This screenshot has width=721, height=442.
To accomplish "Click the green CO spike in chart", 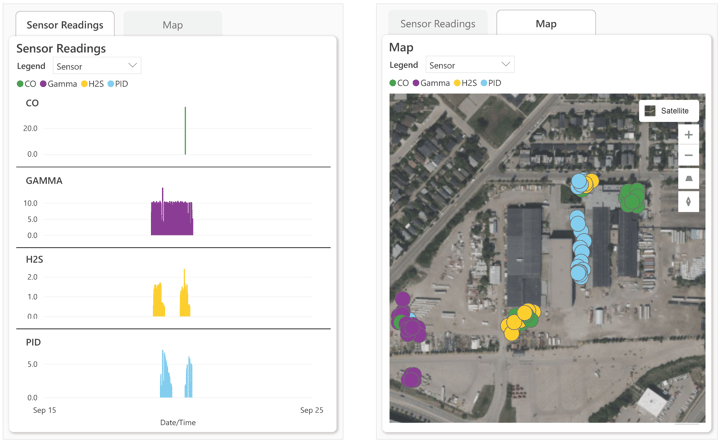I will pos(185,131).
